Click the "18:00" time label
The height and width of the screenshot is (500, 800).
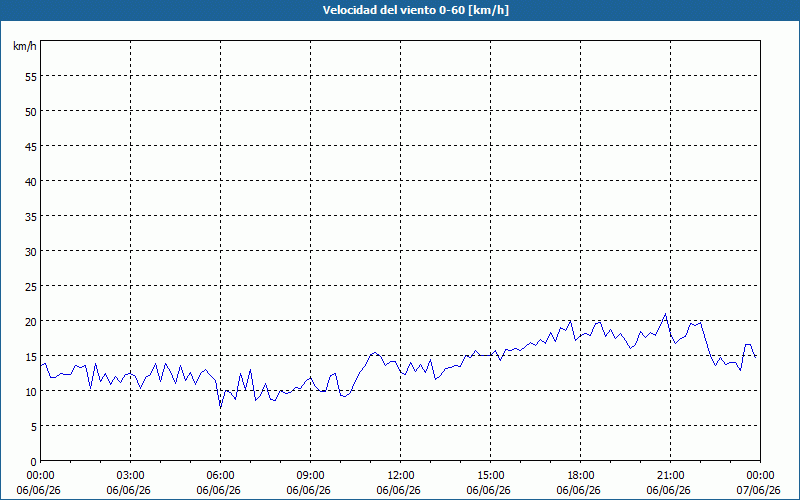pyautogui.click(x=580, y=476)
